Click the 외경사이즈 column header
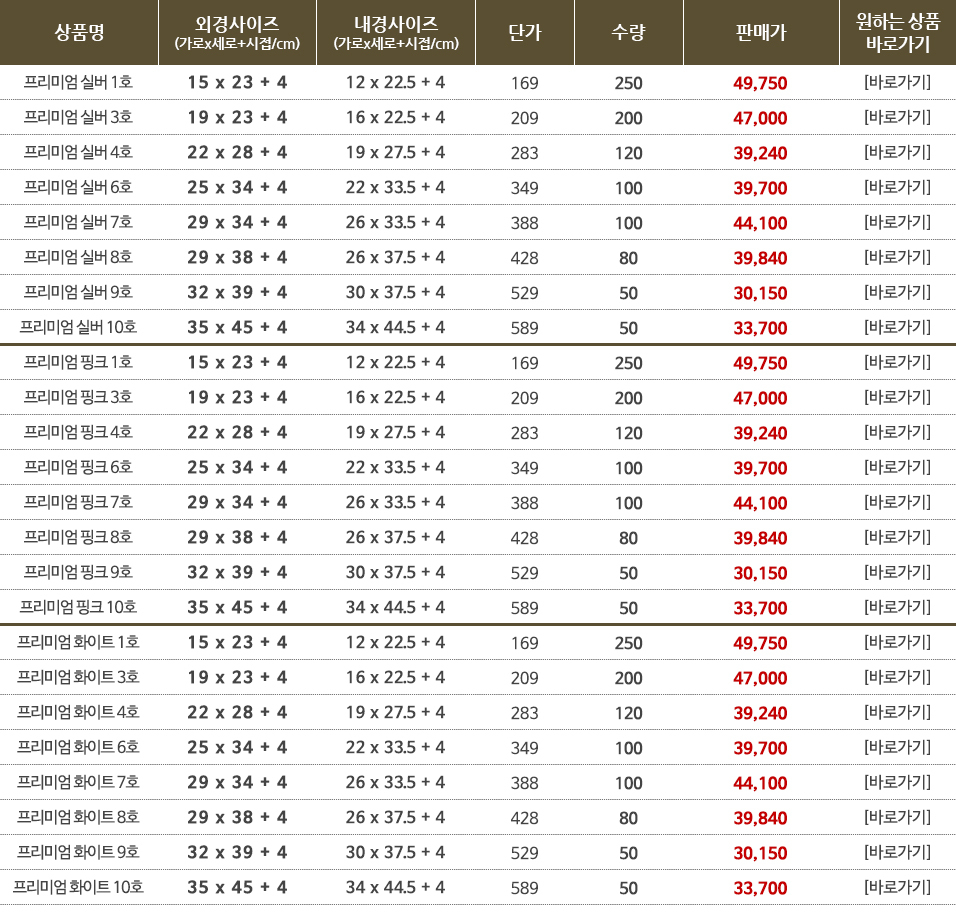This screenshot has height=922, width=956. click(x=237, y=33)
